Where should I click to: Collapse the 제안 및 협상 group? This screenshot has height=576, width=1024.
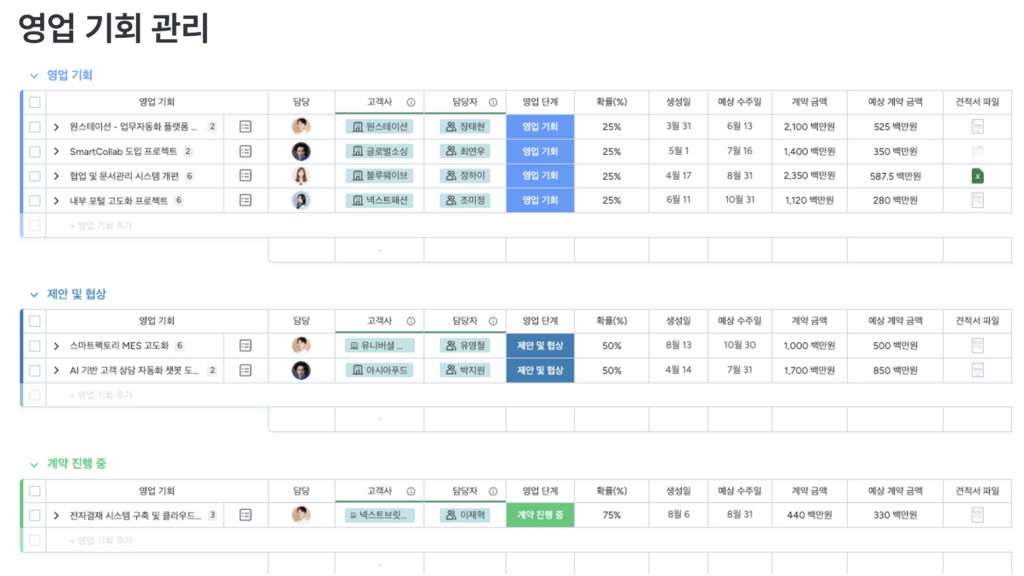pos(34,295)
